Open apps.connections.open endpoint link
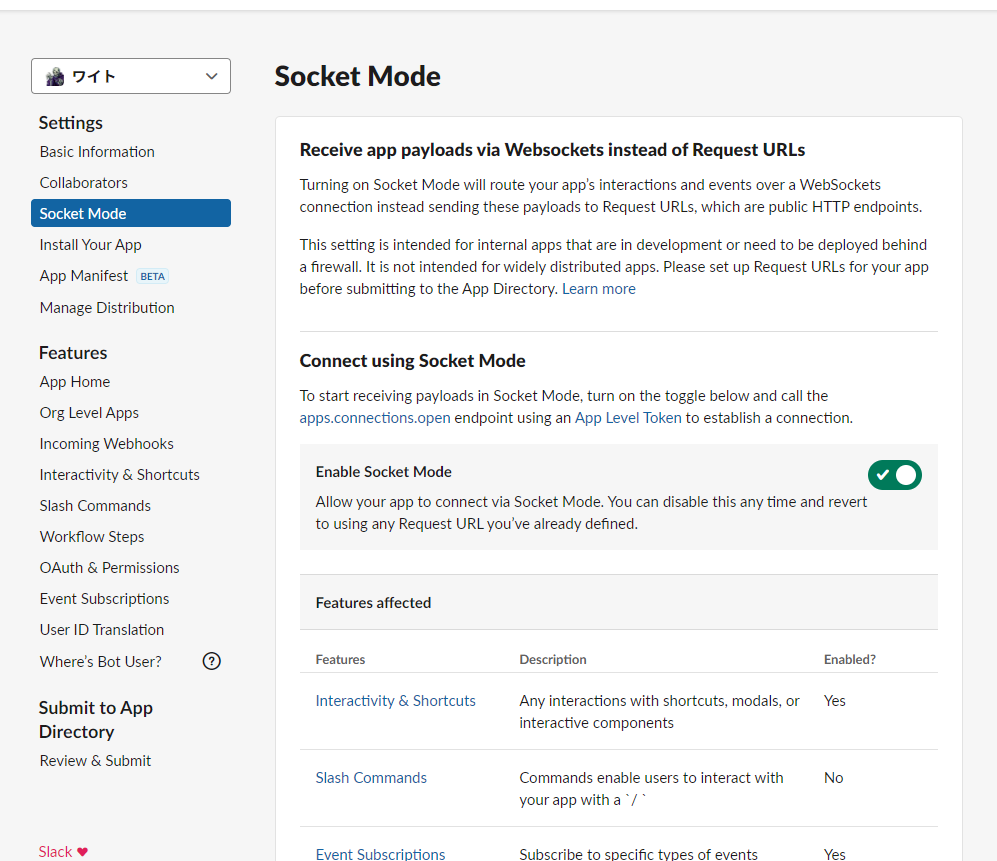The width and height of the screenshot is (997, 861). (375, 418)
